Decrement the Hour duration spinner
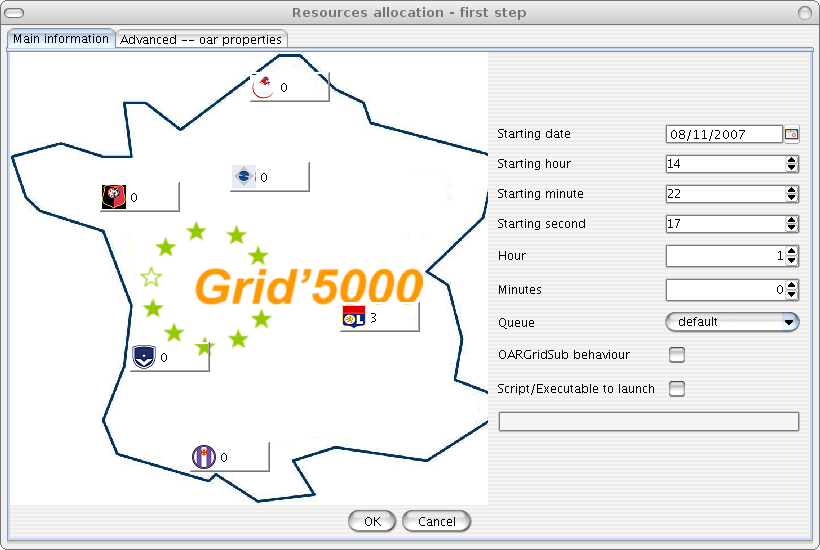This screenshot has height=550, width=820. pyautogui.click(x=792, y=260)
